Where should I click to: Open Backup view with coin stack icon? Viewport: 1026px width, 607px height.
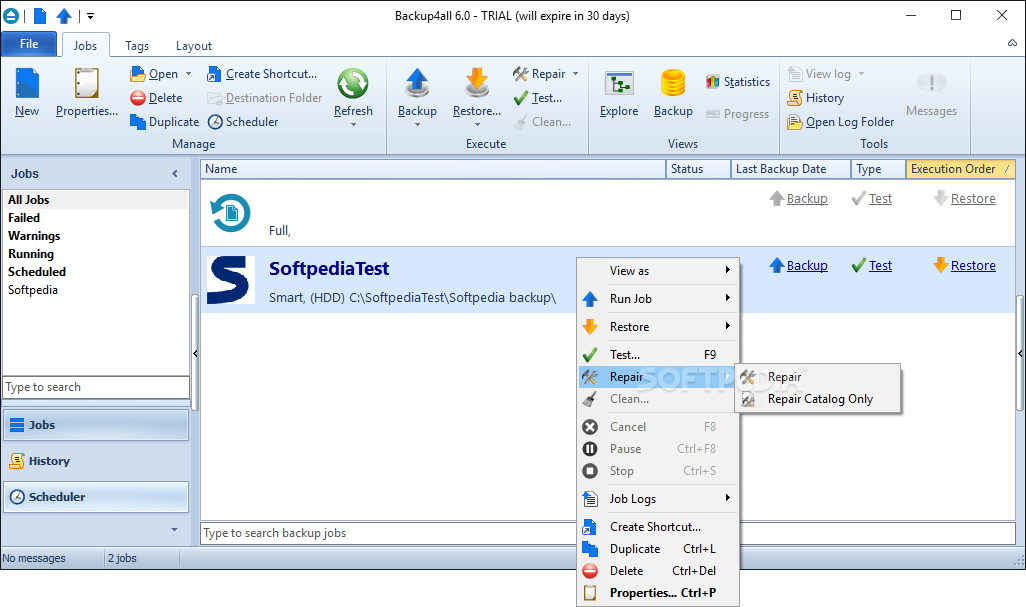click(x=673, y=94)
